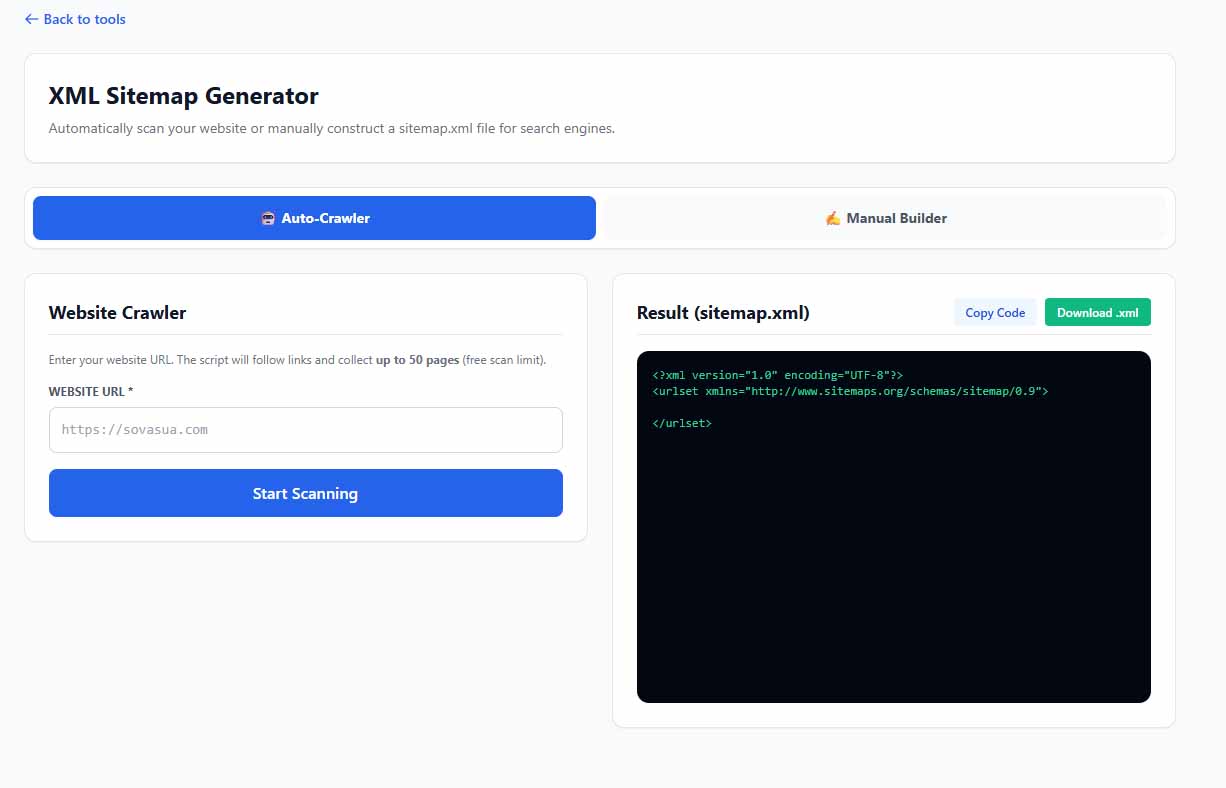The width and height of the screenshot is (1226, 788).
Task: Click the 'WEBSITE URL *' label
Action: pos(91,391)
